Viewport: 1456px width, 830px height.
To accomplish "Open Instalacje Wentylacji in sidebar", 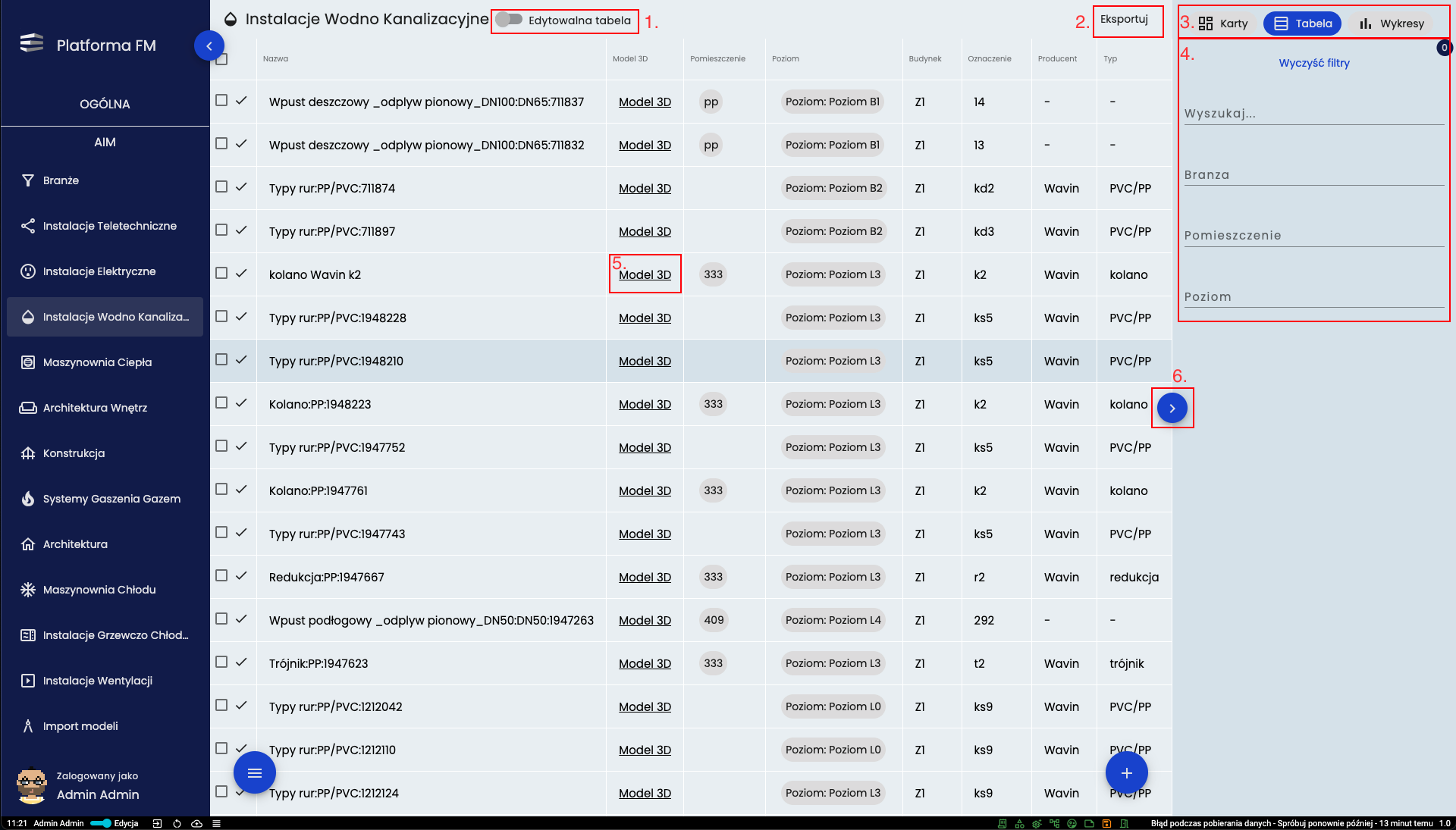I will click(x=105, y=681).
